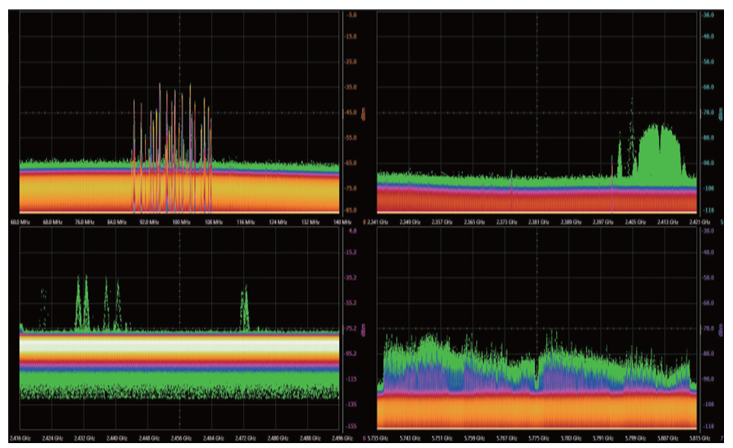
Task: Click the 2.381 GHz frequency axis label
Action: click(x=539, y=222)
